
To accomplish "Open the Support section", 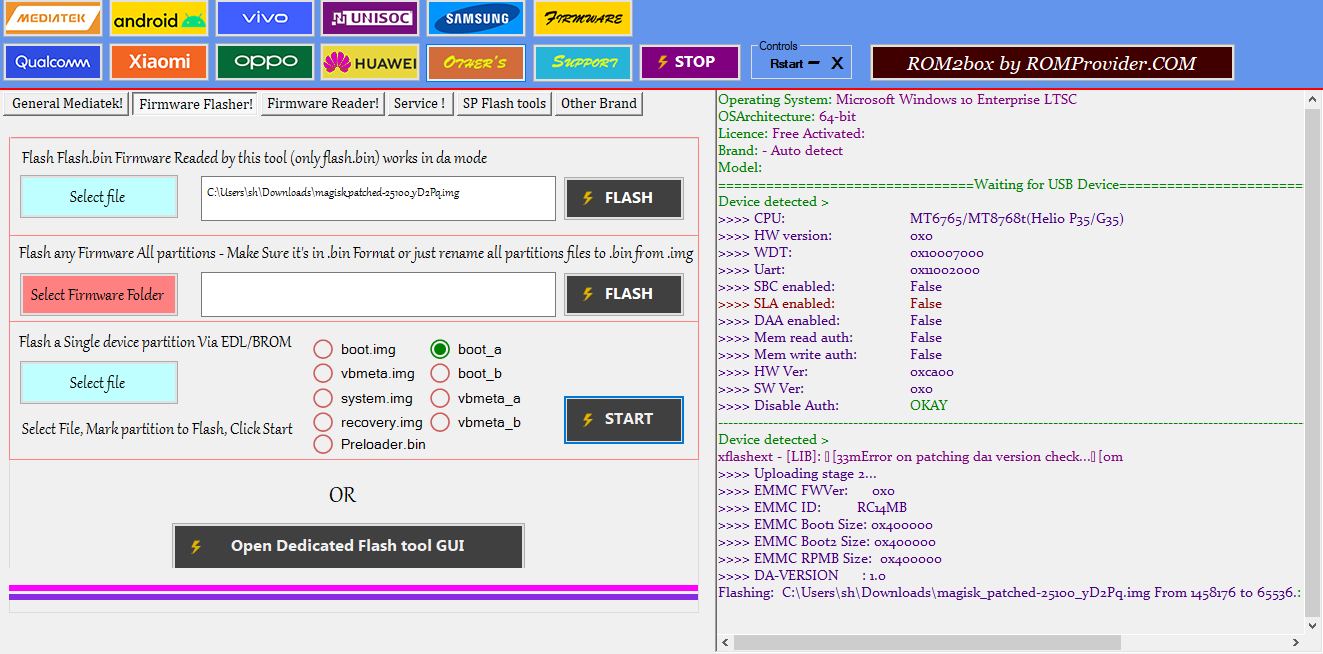I will coord(583,62).
